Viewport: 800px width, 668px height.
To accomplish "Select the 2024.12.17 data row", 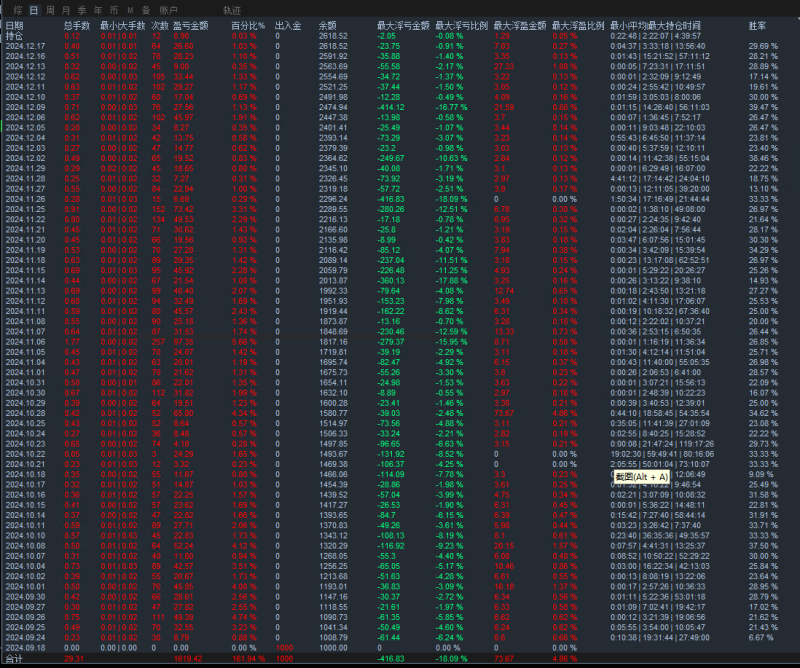I will [x=25, y=47].
